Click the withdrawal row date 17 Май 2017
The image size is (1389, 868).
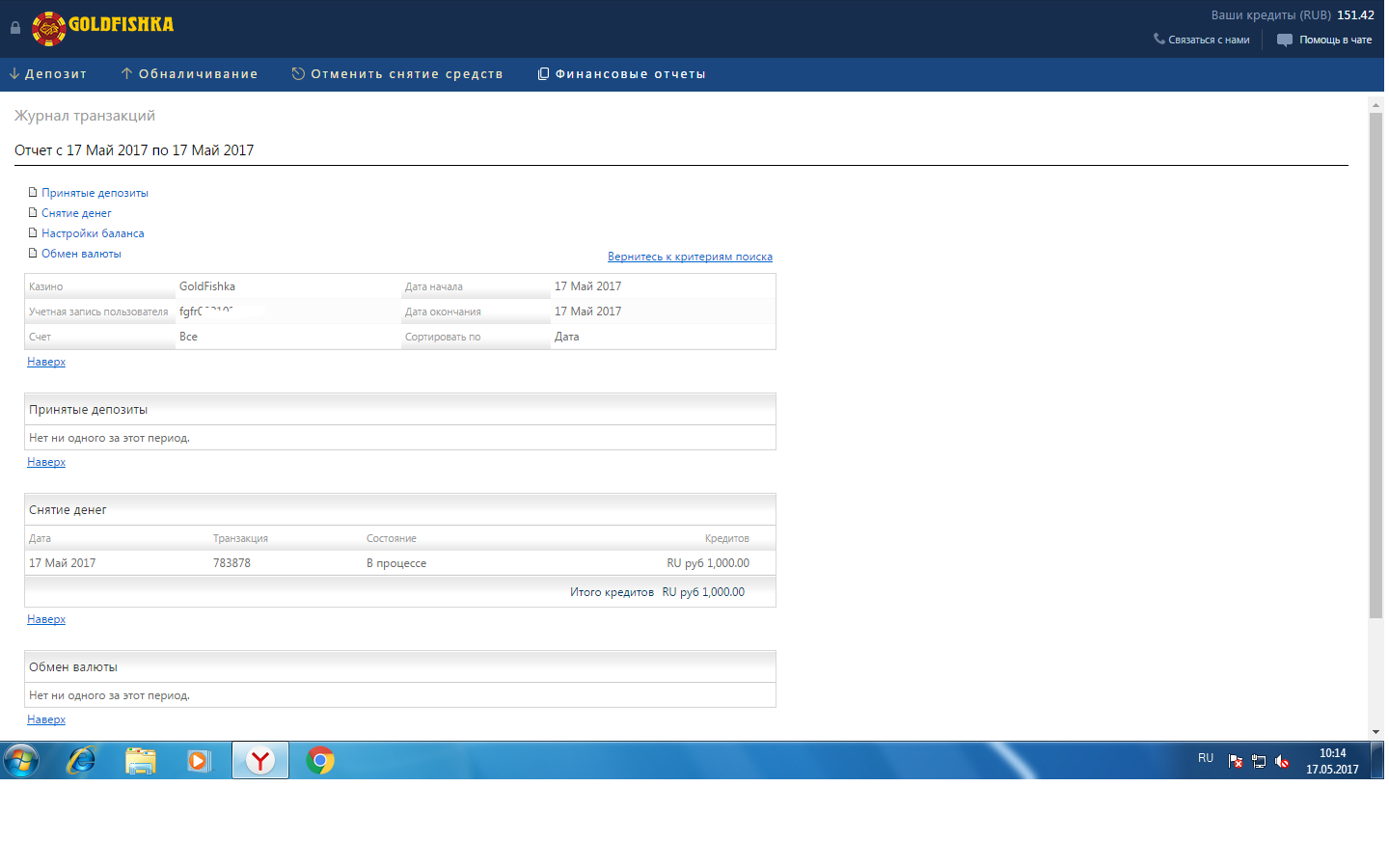(63, 563)
